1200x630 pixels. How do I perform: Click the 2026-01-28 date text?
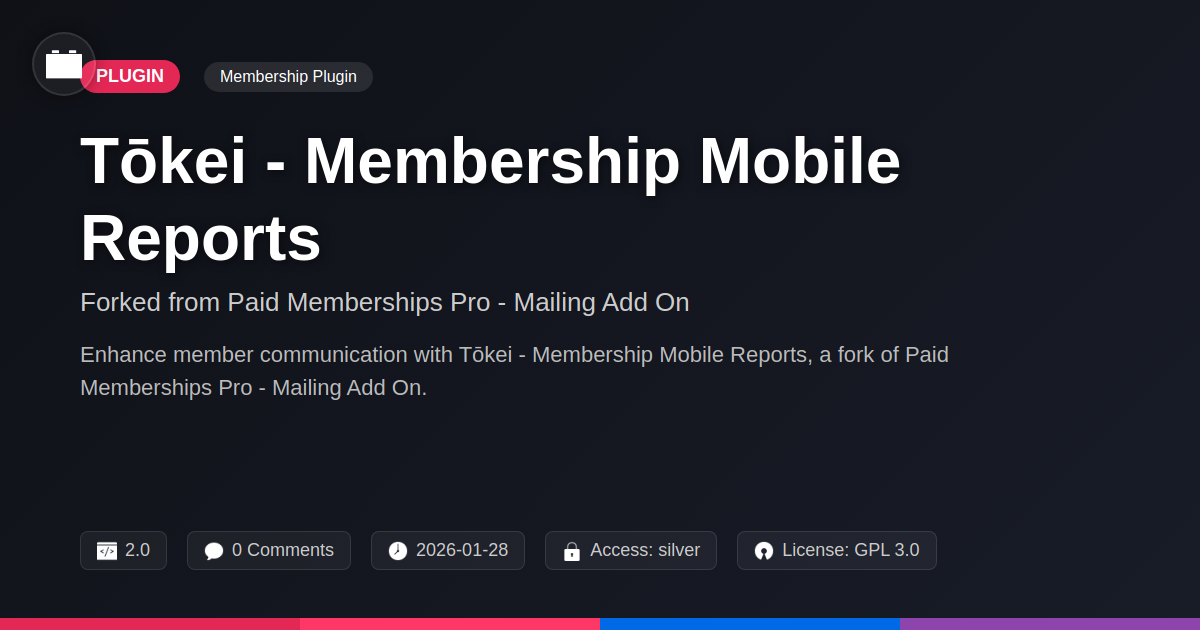pos(462,550)
